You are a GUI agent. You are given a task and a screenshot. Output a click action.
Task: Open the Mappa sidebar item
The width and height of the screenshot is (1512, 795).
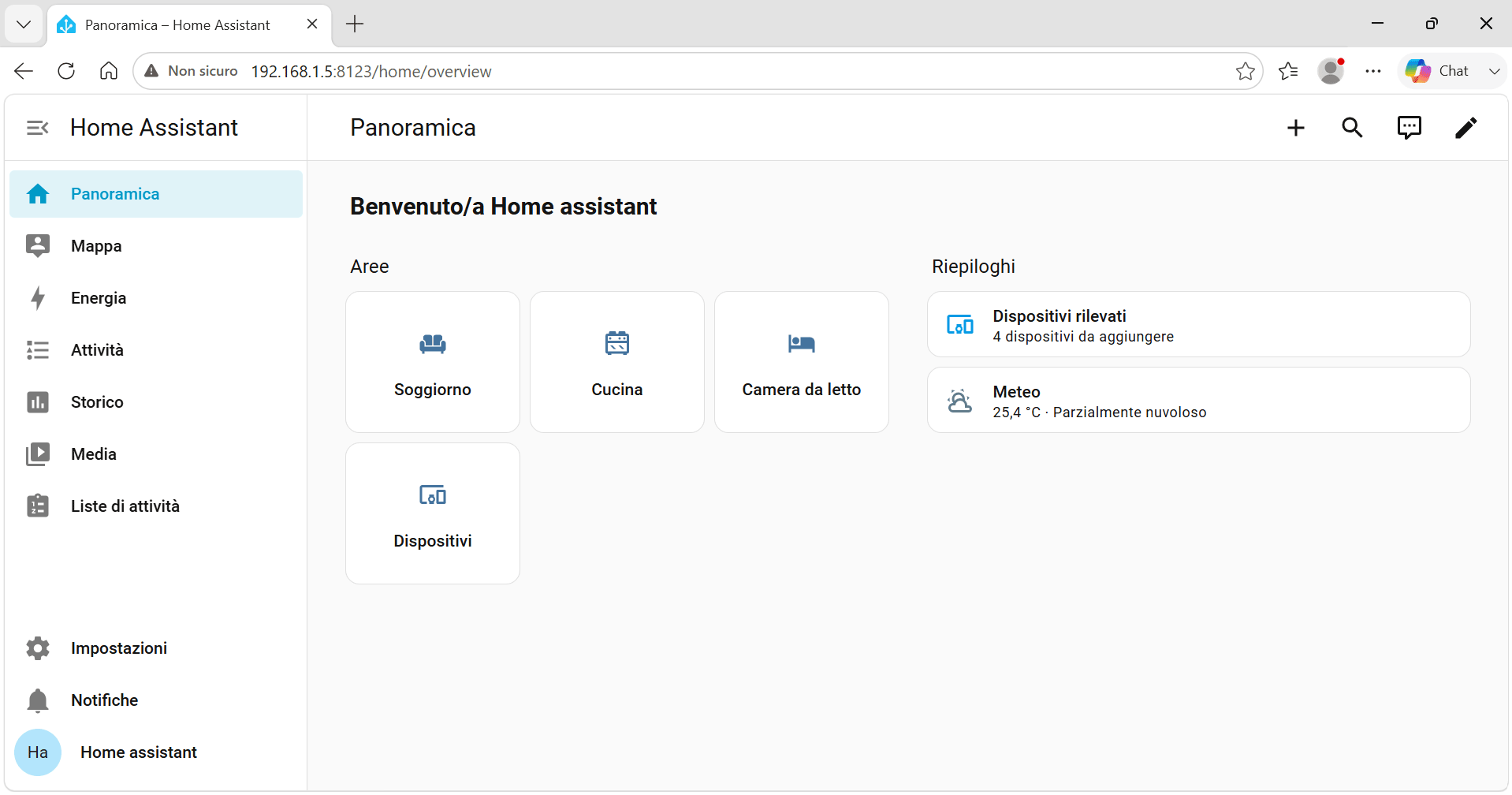pyautogui.click(x=156, y=246)
